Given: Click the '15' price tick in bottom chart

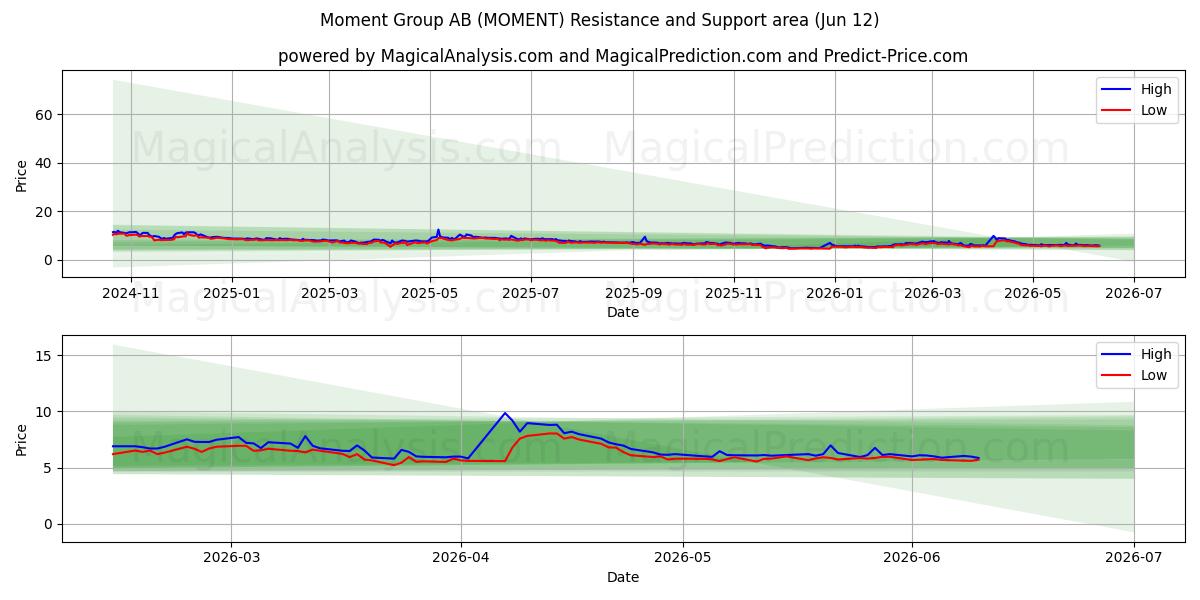Looking at the screenshot, I should pos(44,355).
